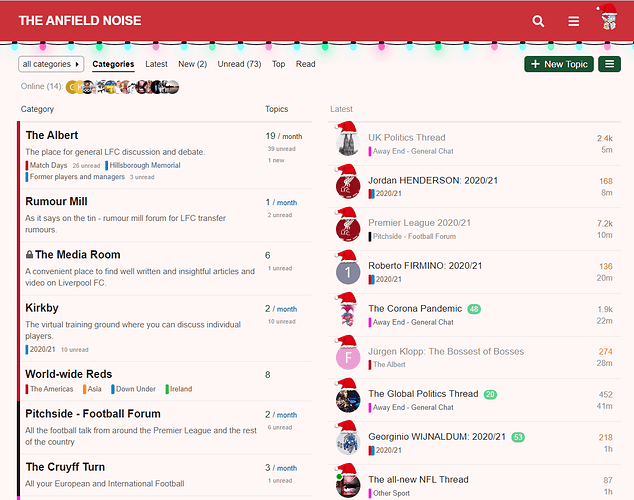Open Pitchside - Football Forum category
The width and height of the screenshot is (634, 500).
(x=93, y=414)
